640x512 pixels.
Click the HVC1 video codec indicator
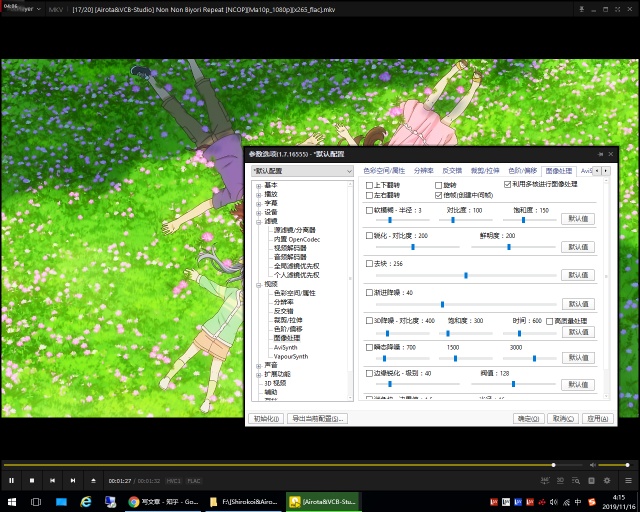(x=173, y=481)
